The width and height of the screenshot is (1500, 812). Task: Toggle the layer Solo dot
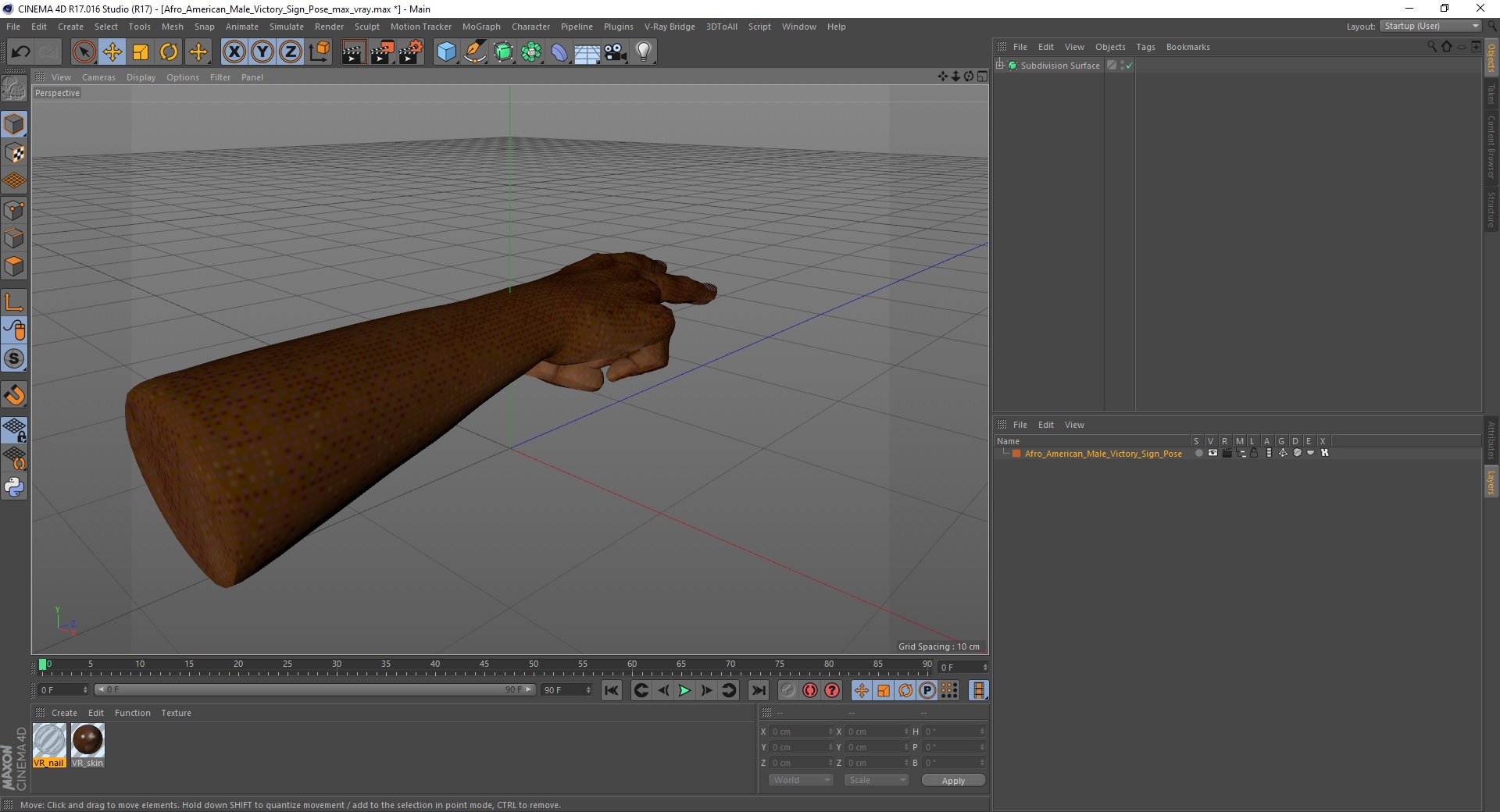[1198, 453]
